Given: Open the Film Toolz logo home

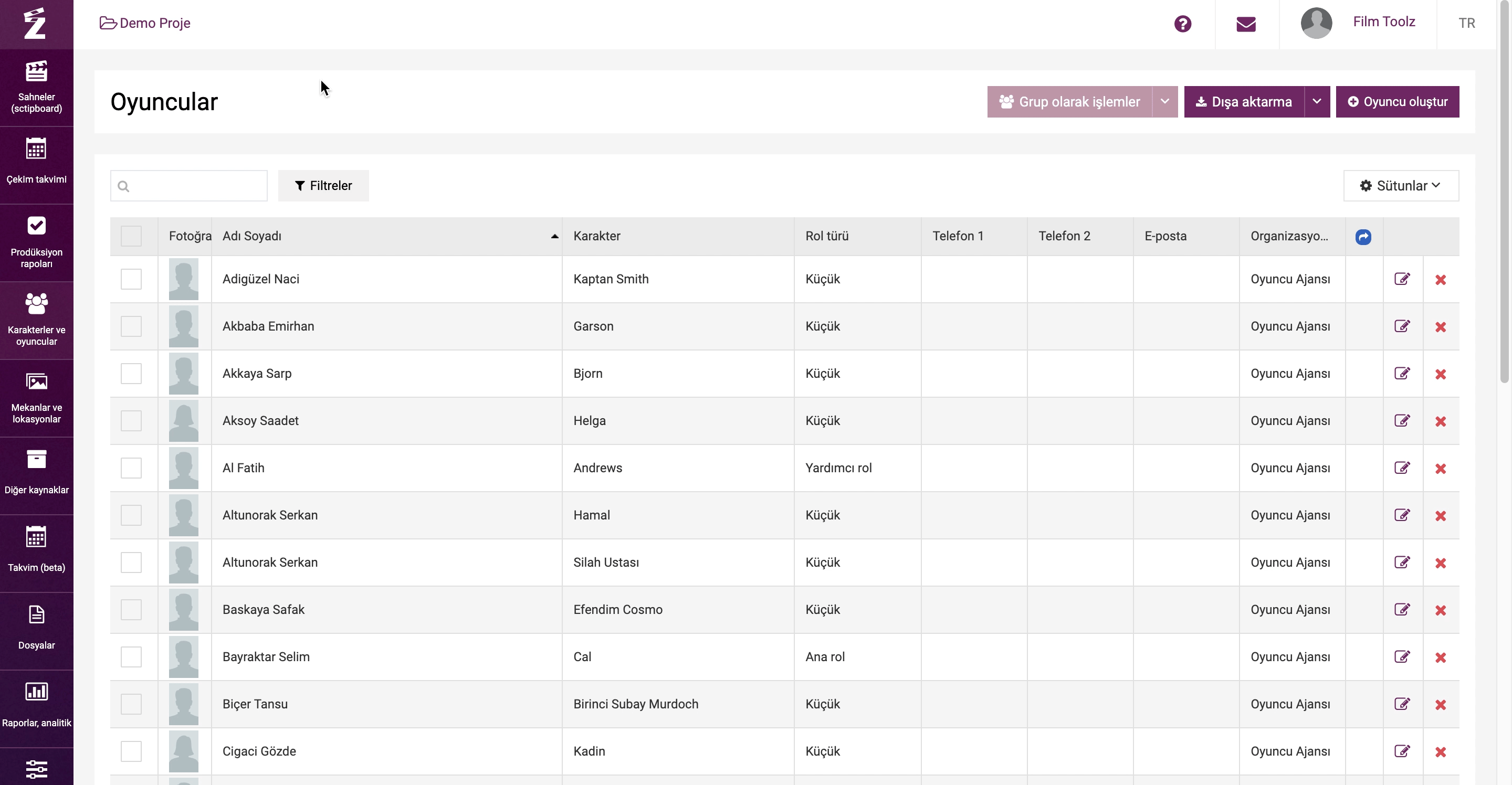Looking at the screenshot, I should 35,24.
